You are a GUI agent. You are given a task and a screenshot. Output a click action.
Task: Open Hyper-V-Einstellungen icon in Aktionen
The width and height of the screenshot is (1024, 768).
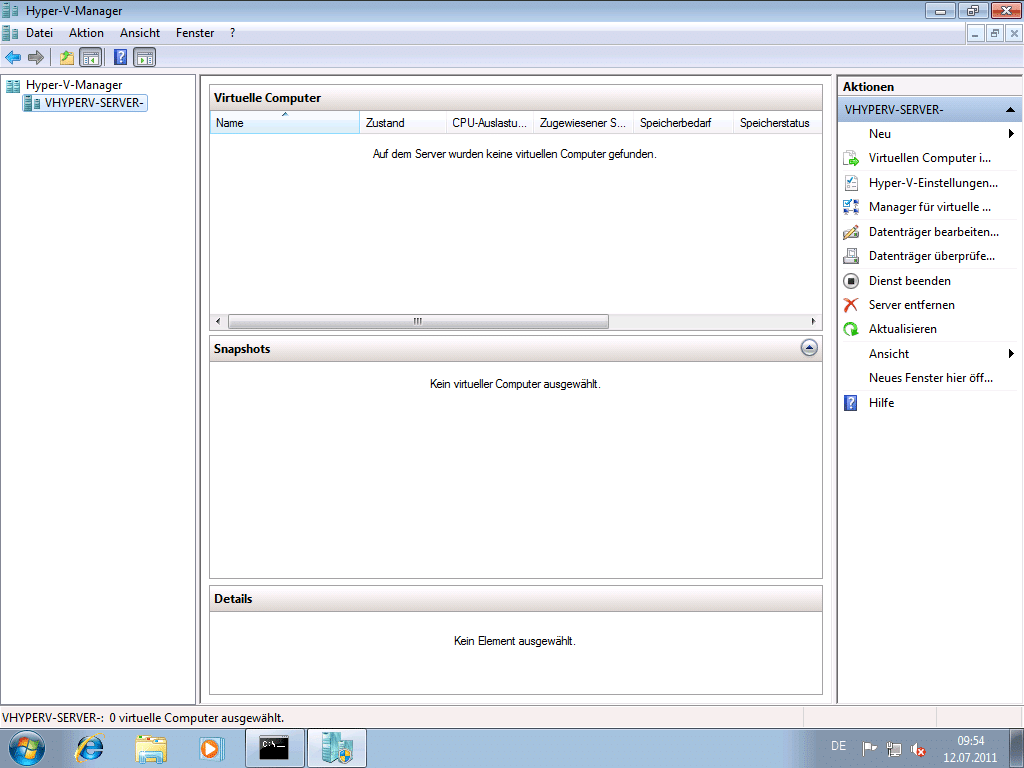click(851, 183)
